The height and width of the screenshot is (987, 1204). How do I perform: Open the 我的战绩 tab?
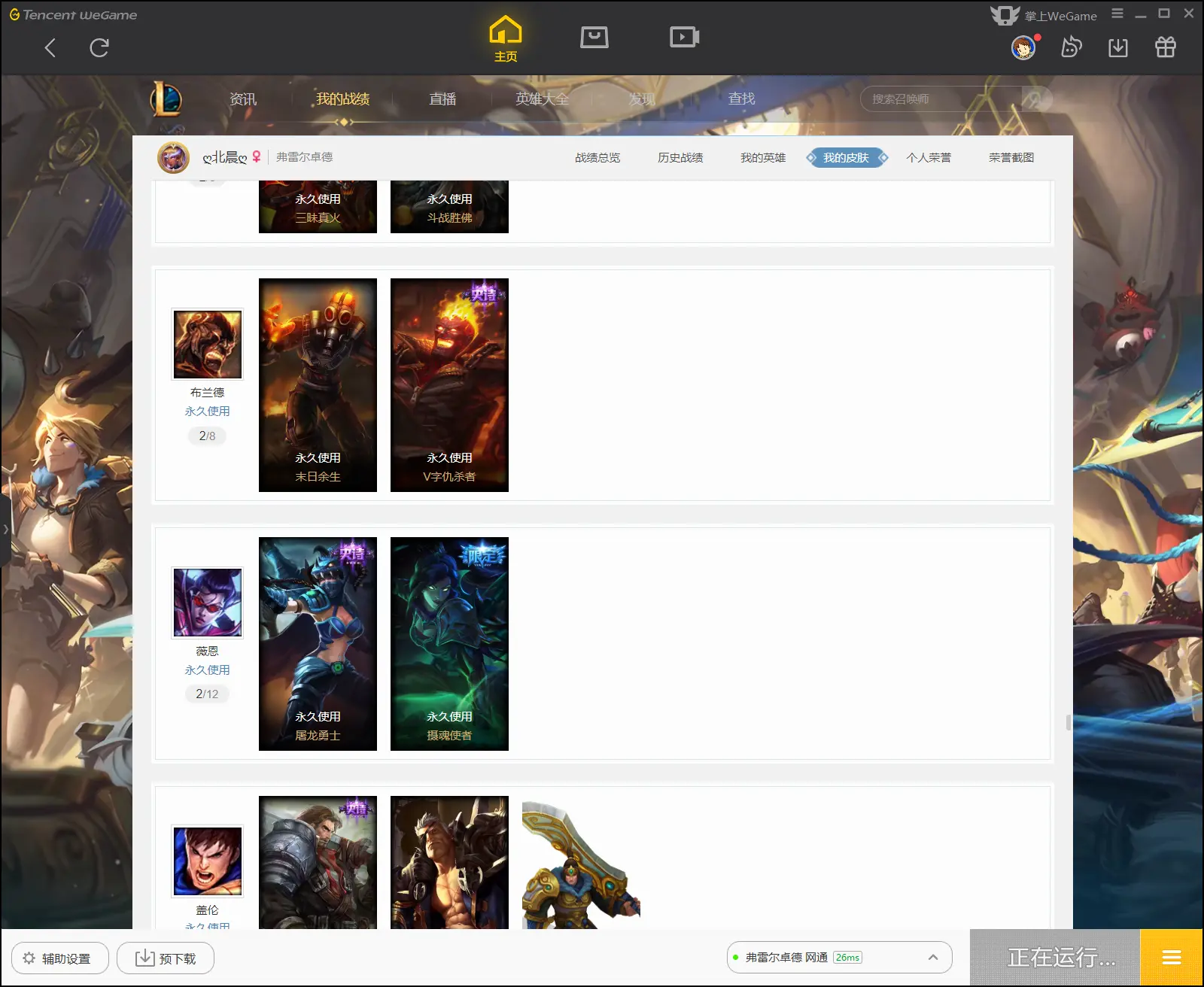(342, 99)
